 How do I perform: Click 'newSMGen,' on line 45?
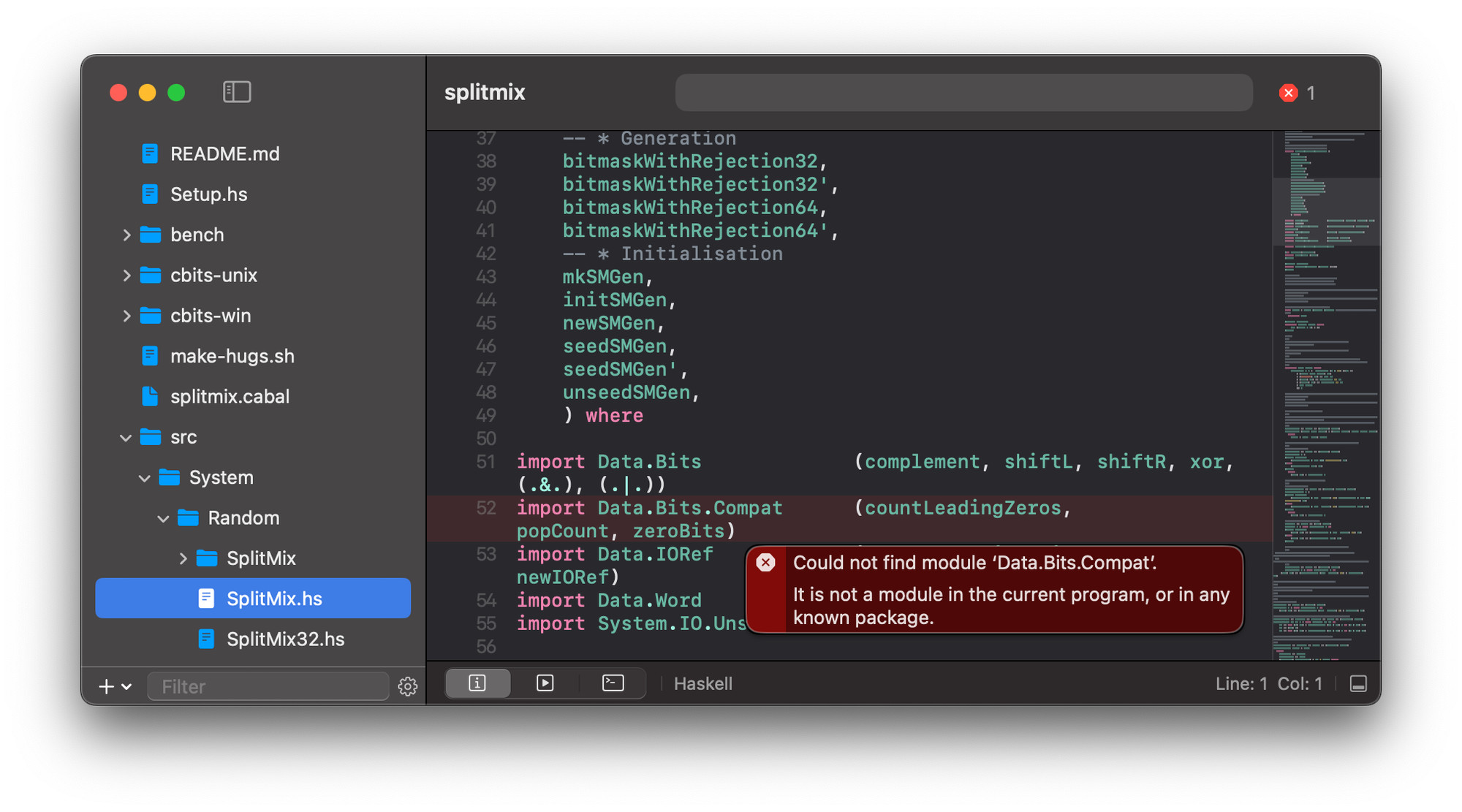tap(613, 323)
